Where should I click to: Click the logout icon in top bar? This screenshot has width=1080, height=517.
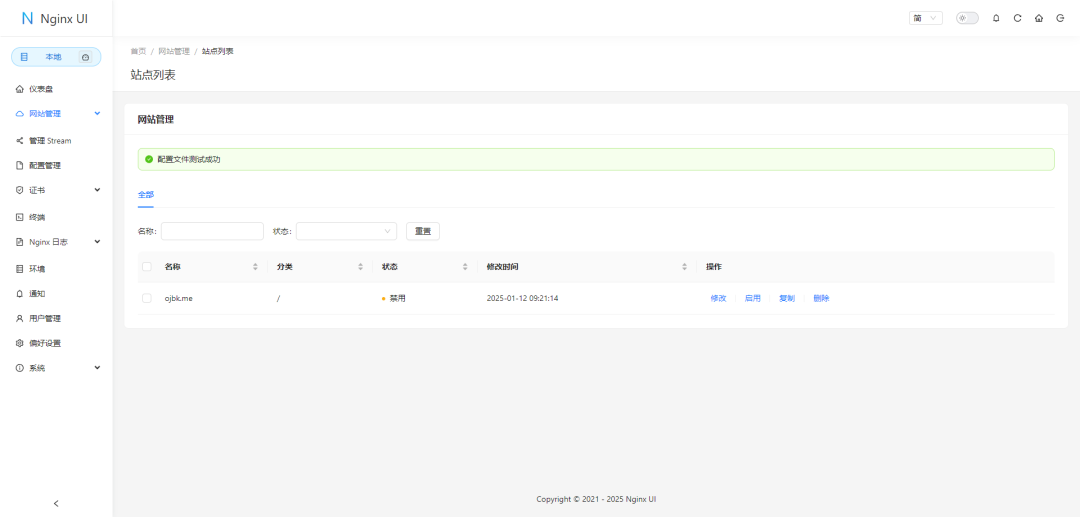tap(1060, 18)
